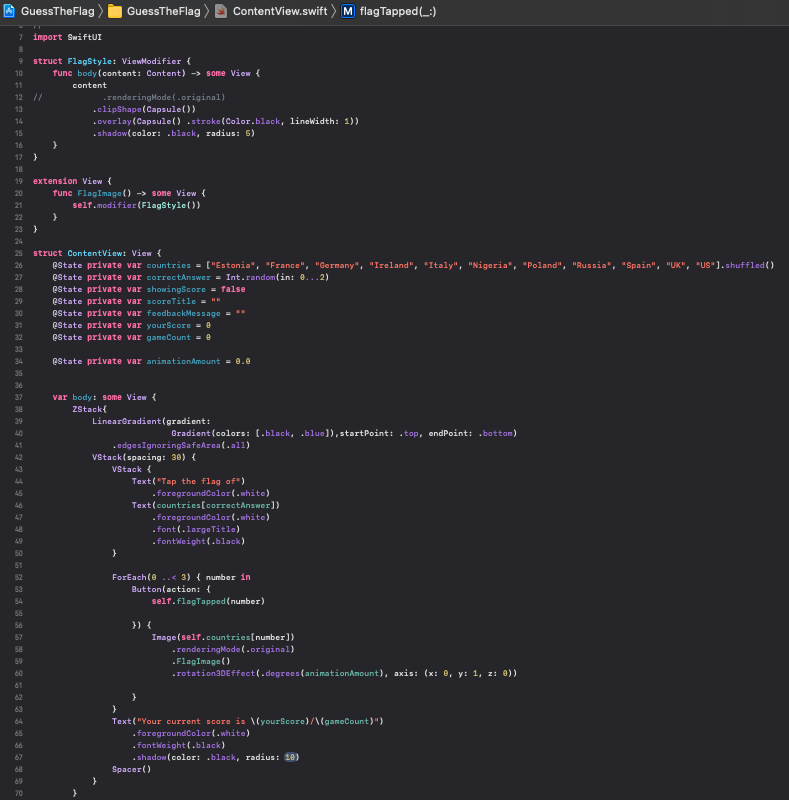Click '.rotation3DEffect' modifier line
This screenshot has width=789, height=800.
[344, 673]
